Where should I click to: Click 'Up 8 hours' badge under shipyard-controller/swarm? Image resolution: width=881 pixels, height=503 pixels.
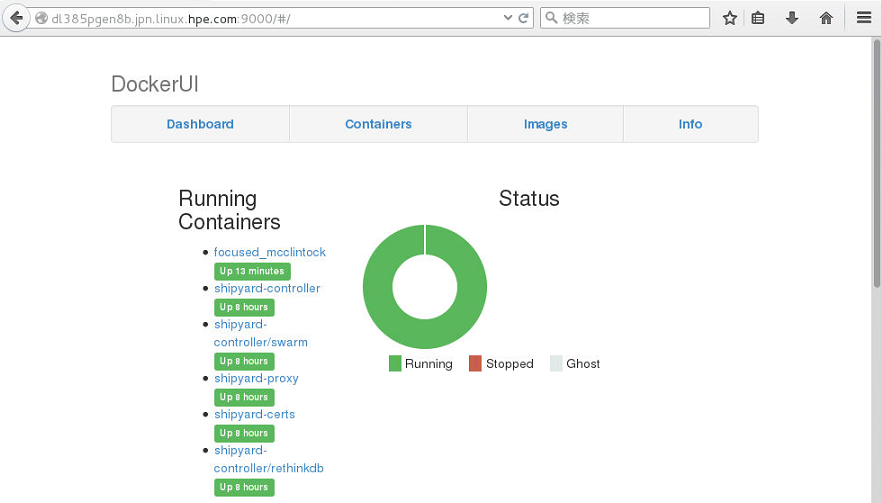244,361
